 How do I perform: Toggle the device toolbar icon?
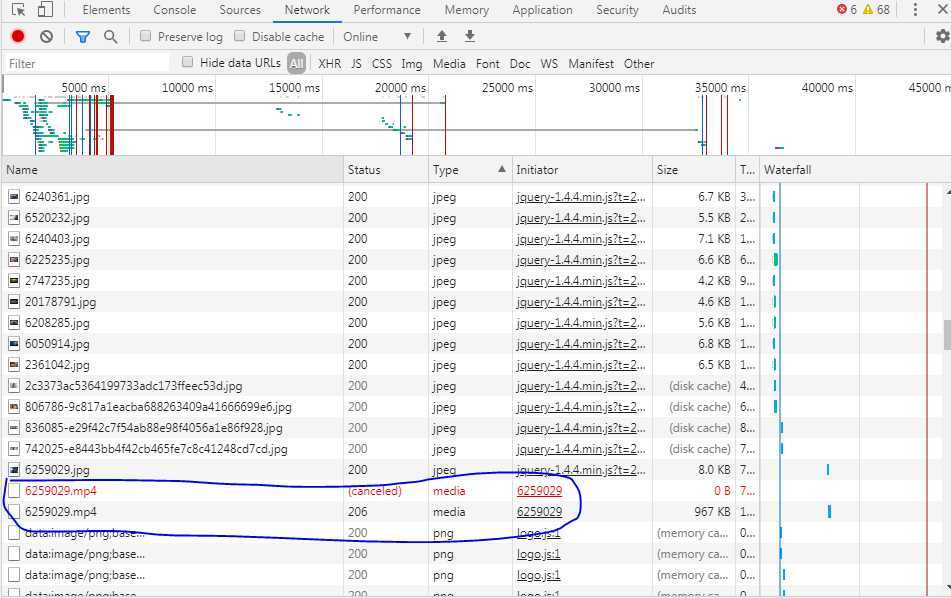tap(45, 10)
